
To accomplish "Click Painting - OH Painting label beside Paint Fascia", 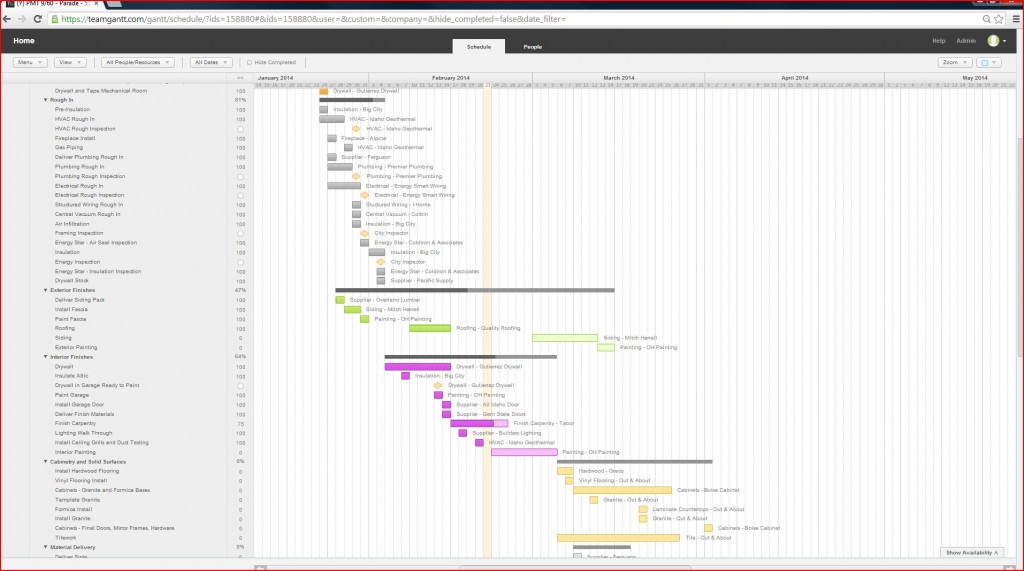I will tap(402, 319).
